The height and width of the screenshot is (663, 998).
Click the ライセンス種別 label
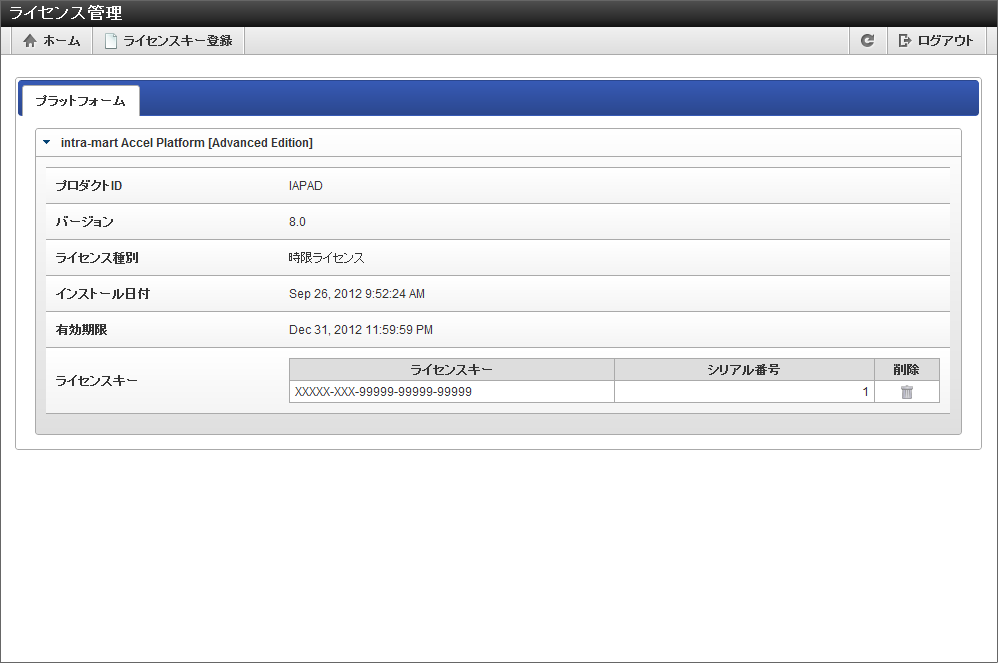coord(97,258)
